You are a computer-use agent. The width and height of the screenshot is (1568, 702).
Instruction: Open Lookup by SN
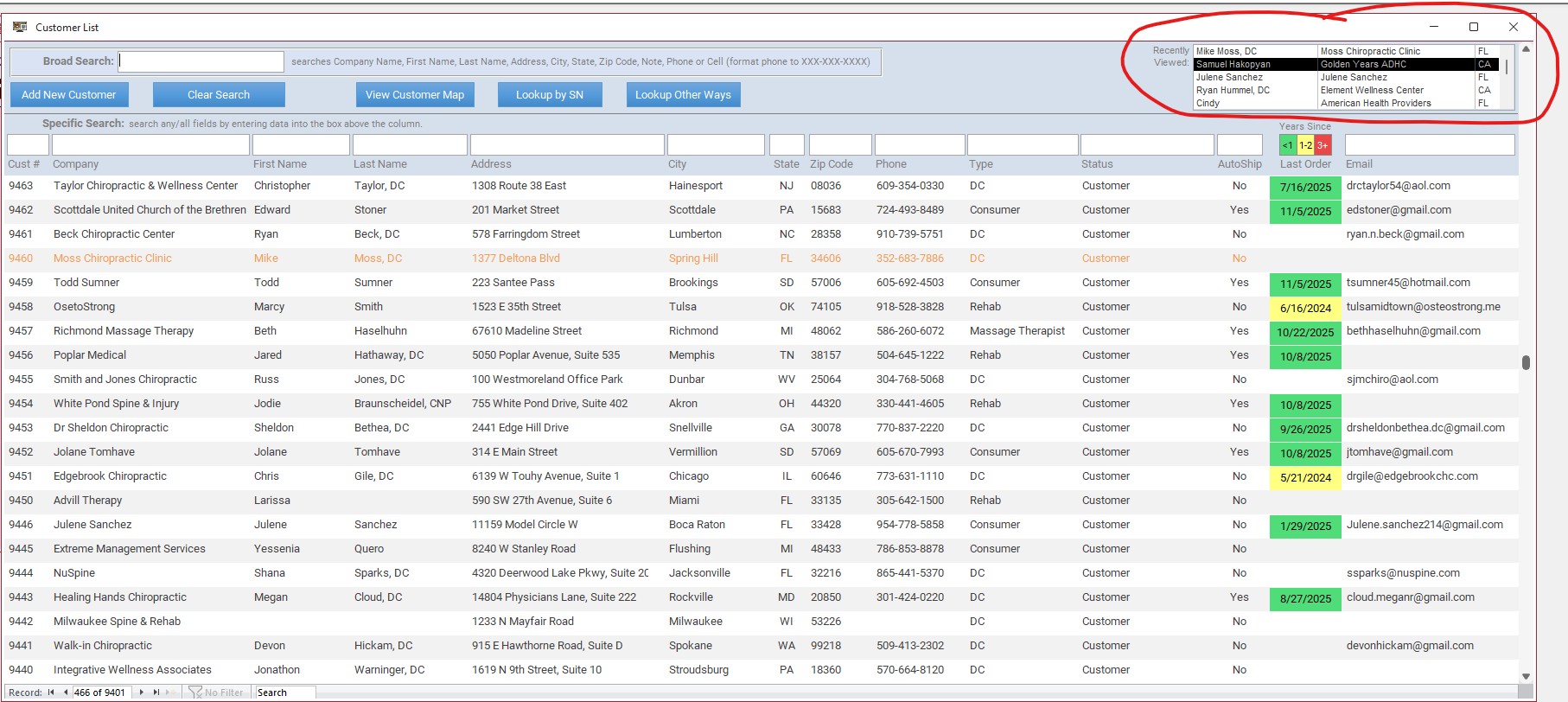tap(550, 95)
